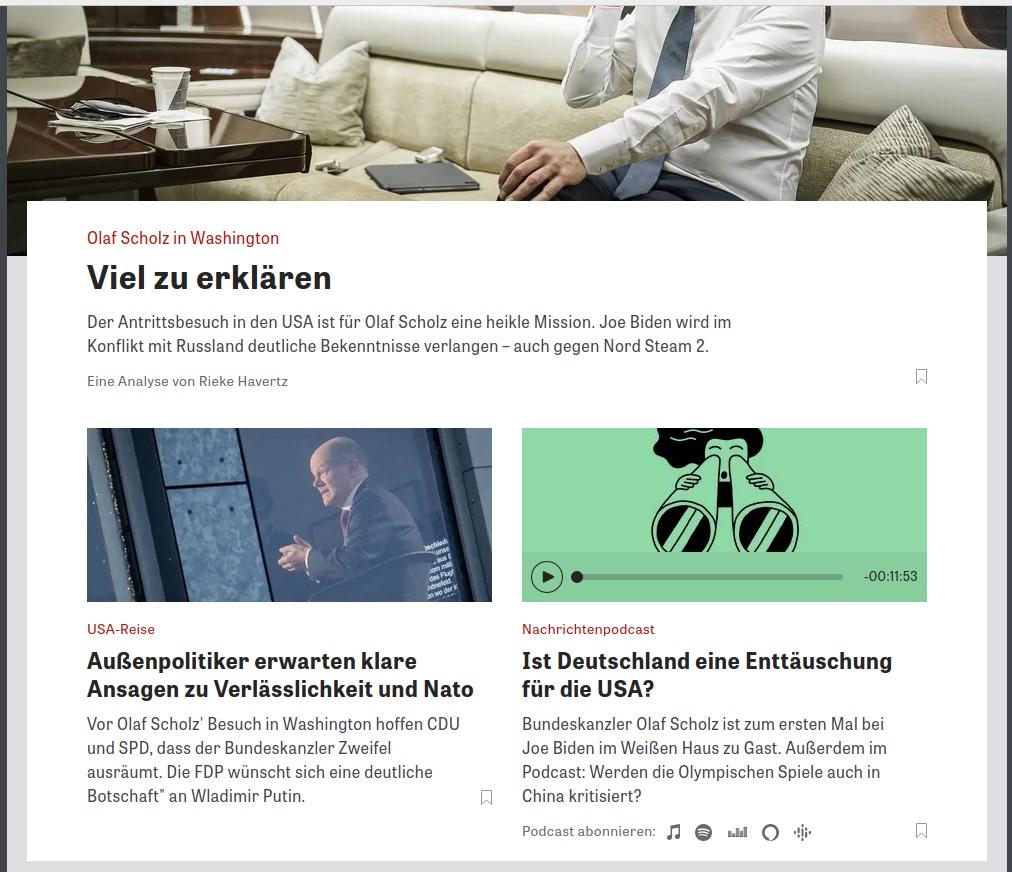1012x872 pixels.
Task: Open the podcast on Deezer icon
Action: coord(737,832)
